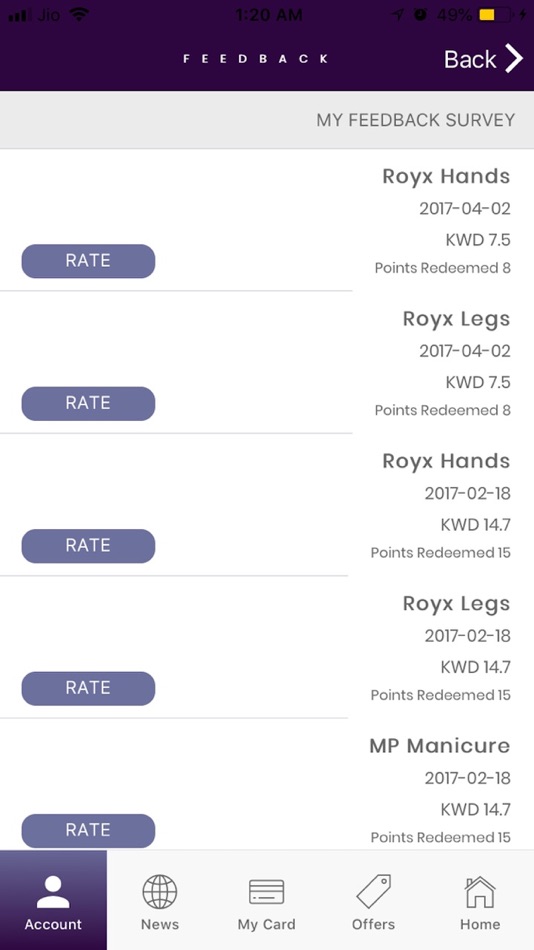The width and height of the screenshot is (534, 950).
Task: Go to Home via house icon
Action: [480, 892]
